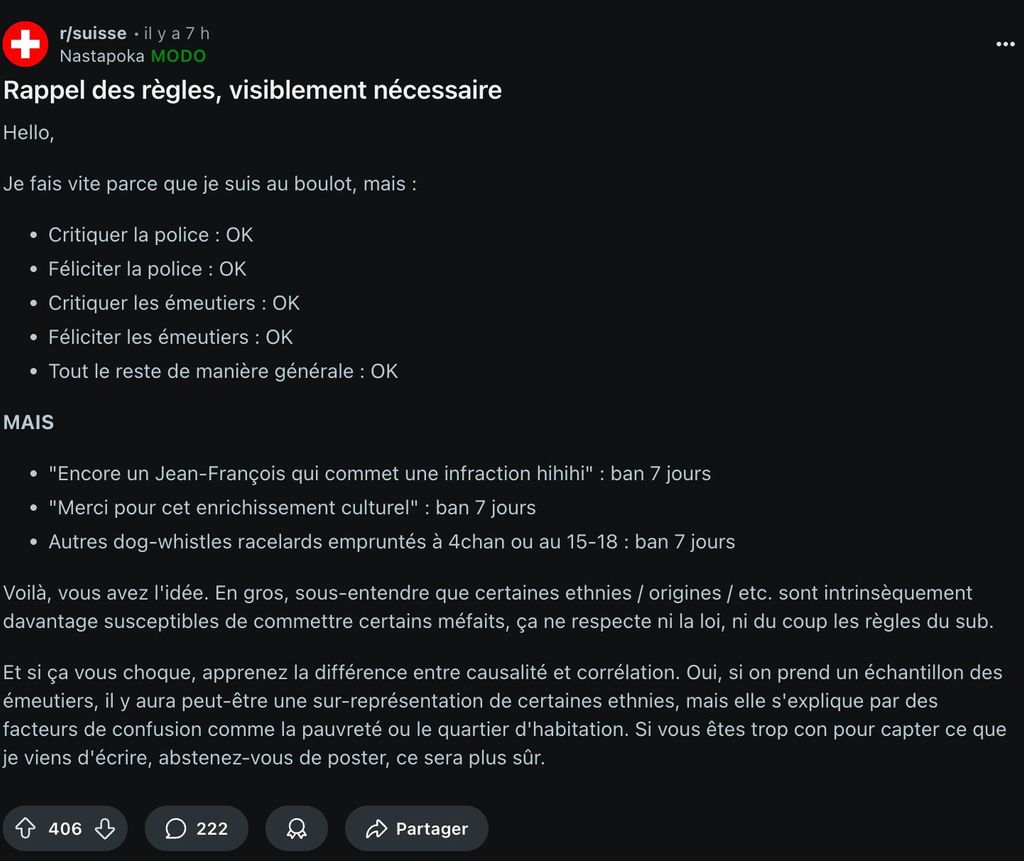Open the post title "Rappel des règles"

coord(252,91)
